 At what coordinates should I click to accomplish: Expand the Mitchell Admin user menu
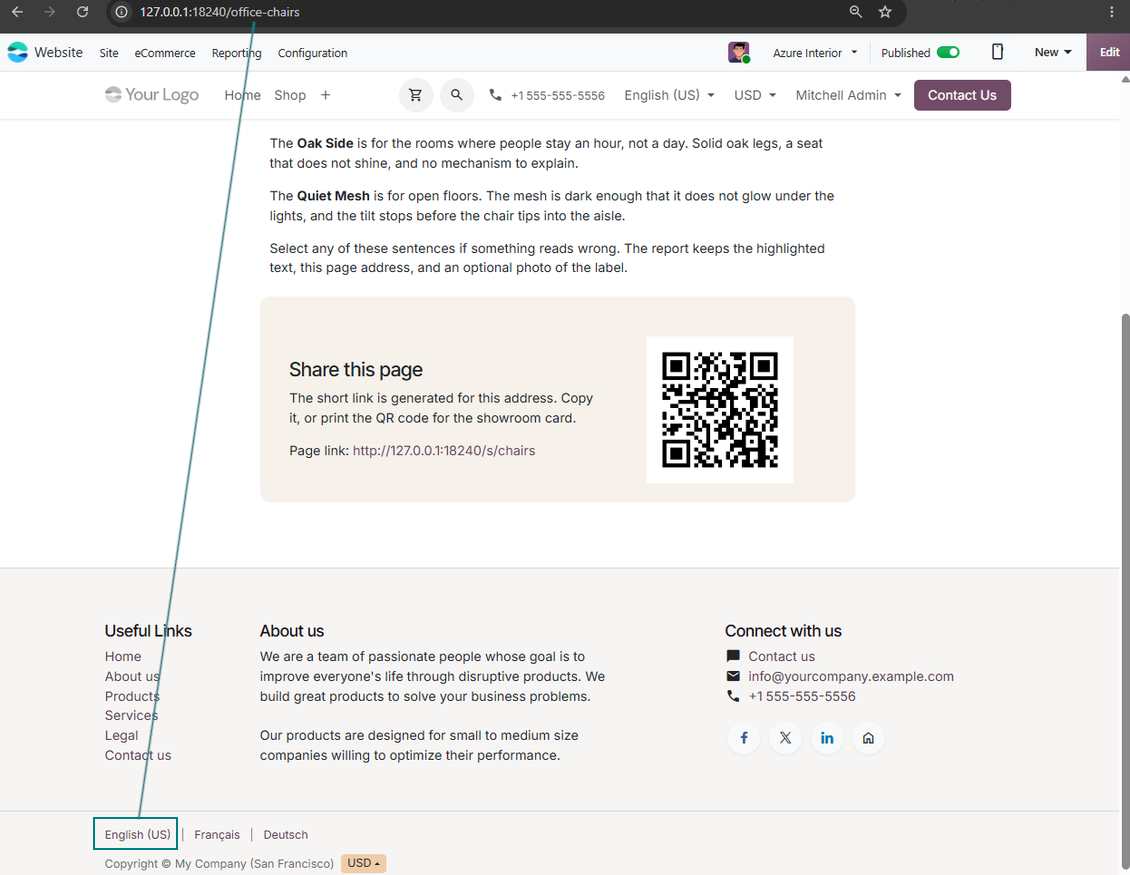(848, 95)
